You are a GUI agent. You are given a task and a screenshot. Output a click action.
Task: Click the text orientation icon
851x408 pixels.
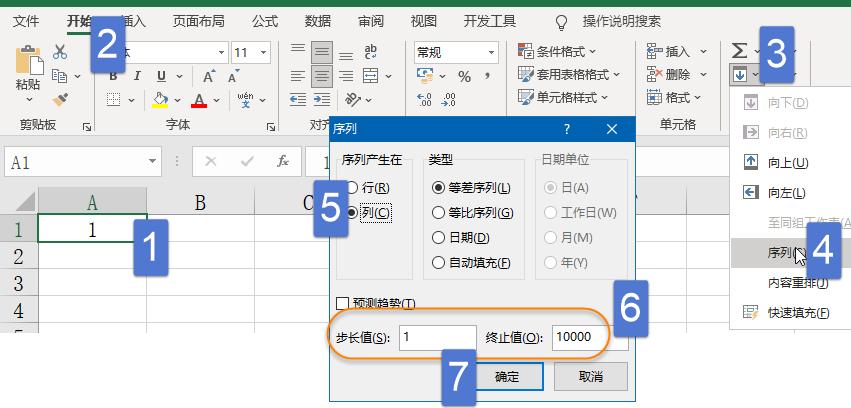[x=353, y=99]
